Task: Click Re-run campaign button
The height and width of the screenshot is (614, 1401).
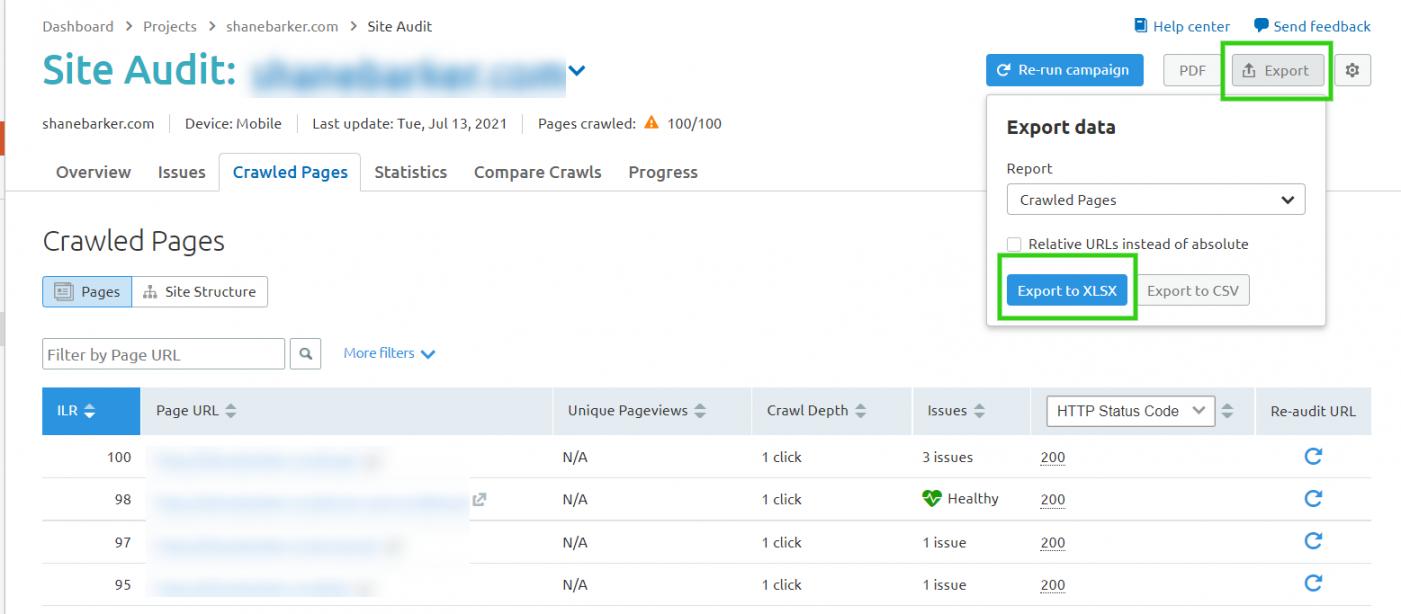Action: click(1064, 70)
